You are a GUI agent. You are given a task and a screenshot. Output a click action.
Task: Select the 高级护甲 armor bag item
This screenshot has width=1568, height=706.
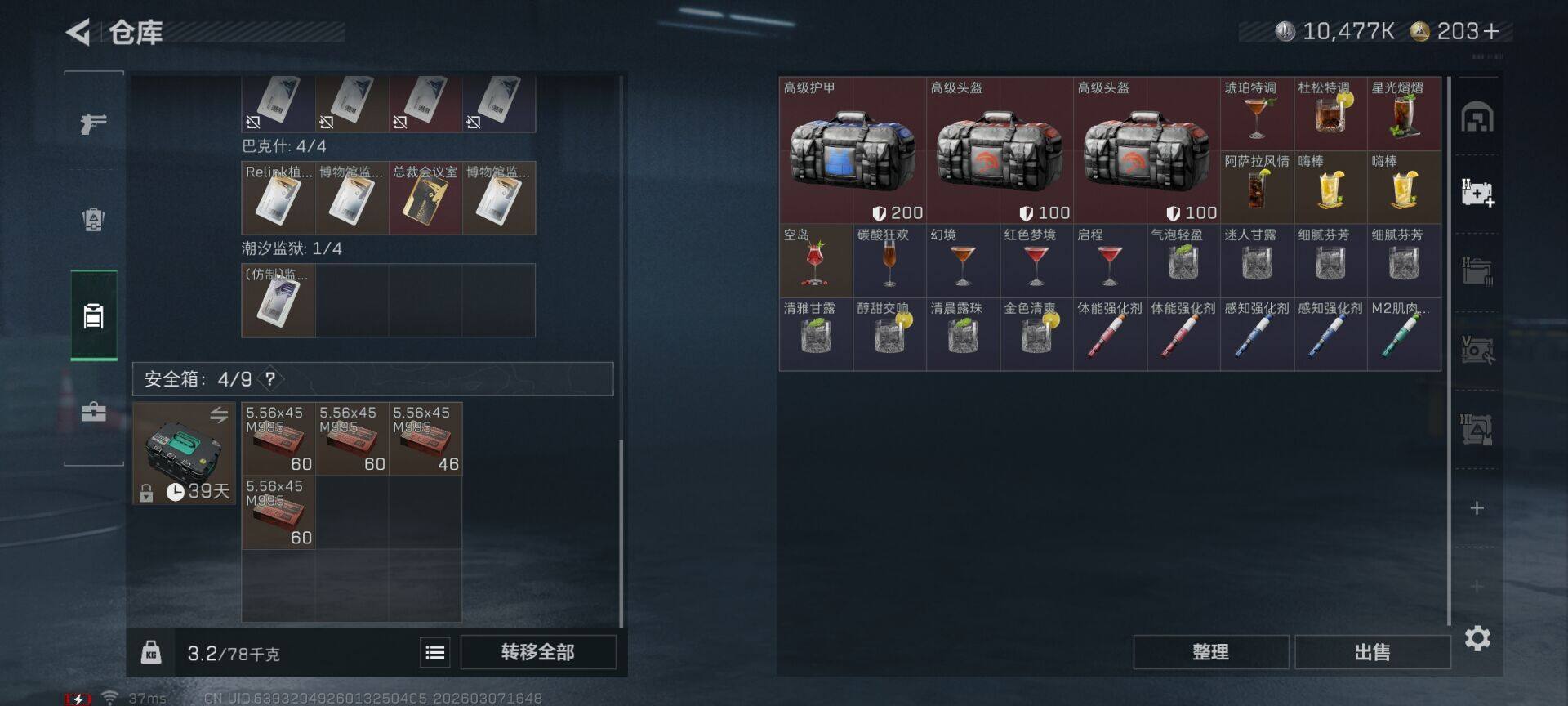click(x=853, y=150)
